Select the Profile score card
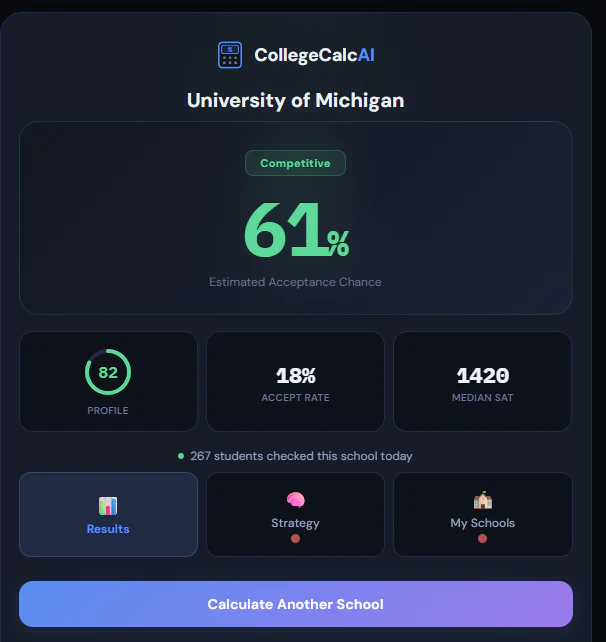The width and height of the screenshot is (606, 642). click(x=109, y=381)
